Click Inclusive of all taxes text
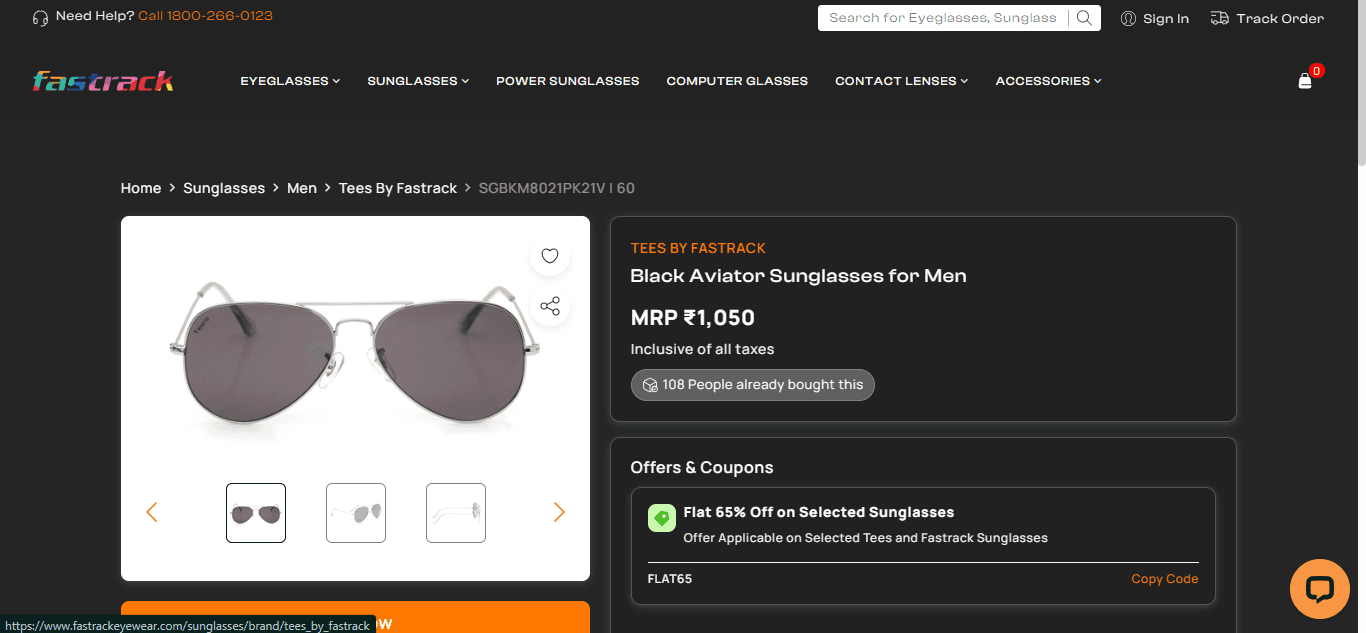This screenshot has width=1366, height=633. [703, 349]
